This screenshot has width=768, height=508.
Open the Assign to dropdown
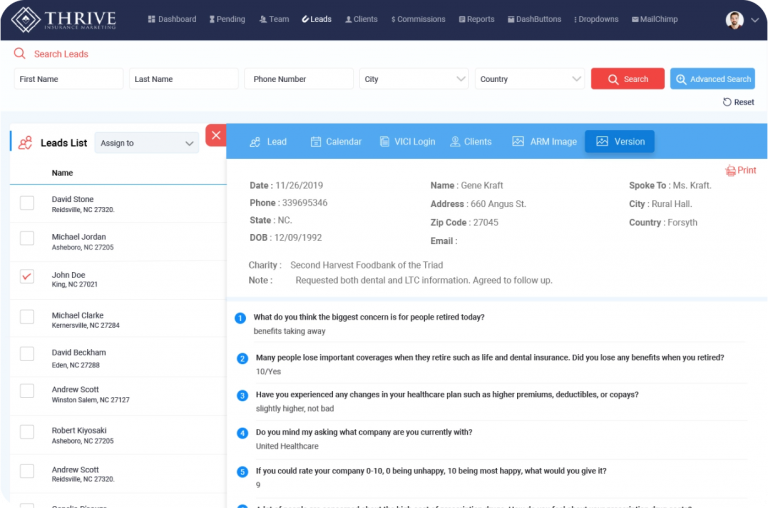pos(146,143)
